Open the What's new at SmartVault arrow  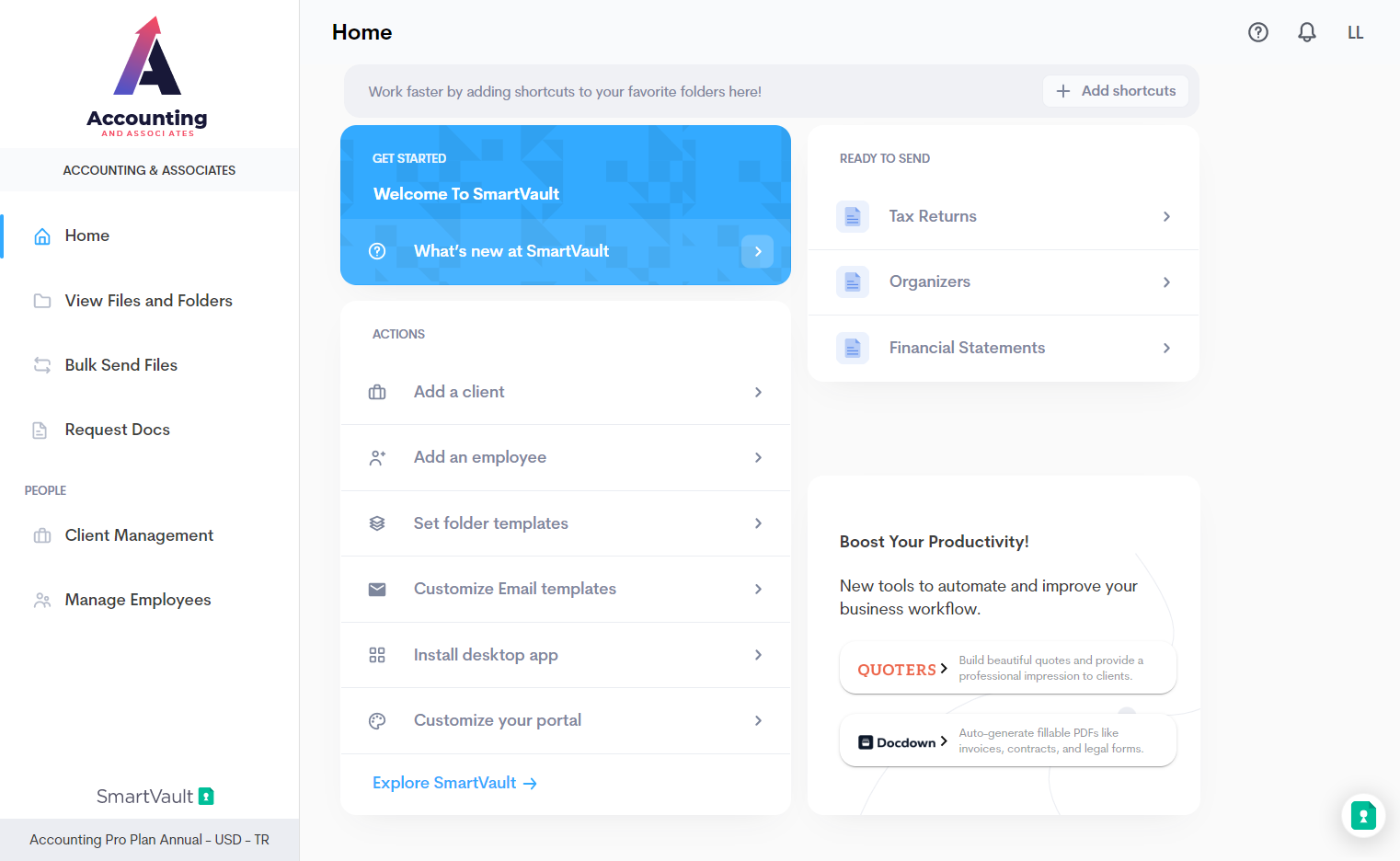[x=757, y=251]
